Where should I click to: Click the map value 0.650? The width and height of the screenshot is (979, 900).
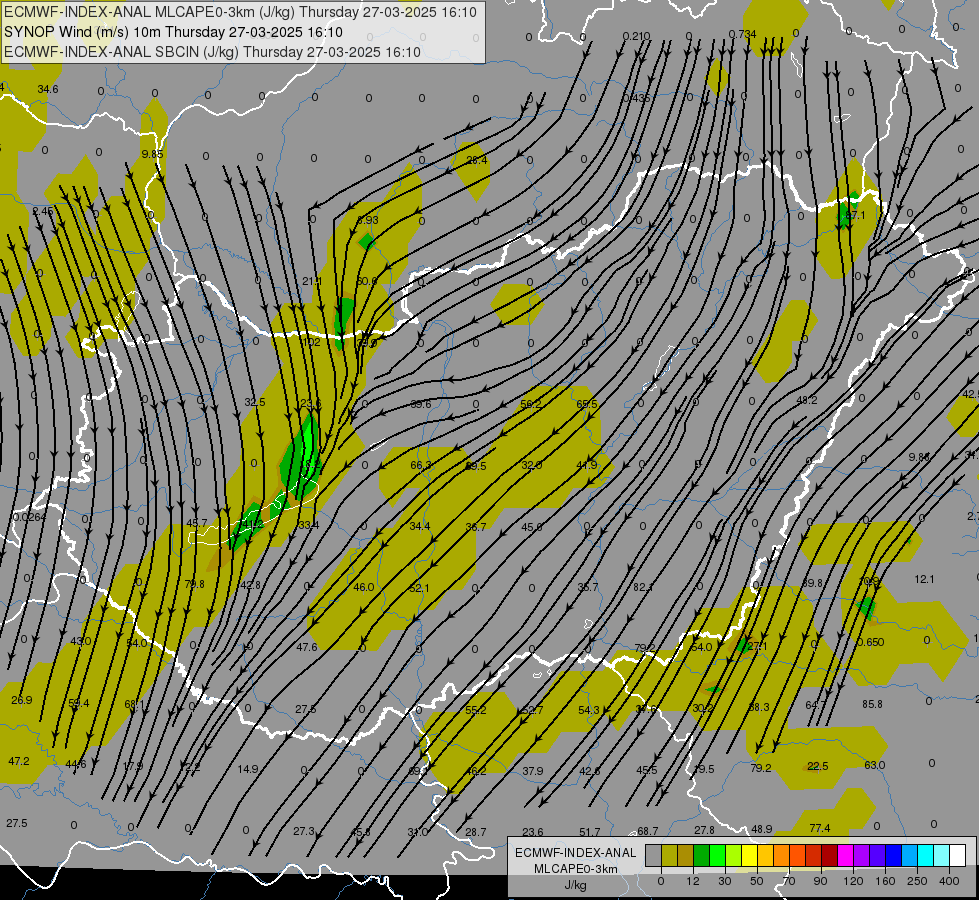(x=870, y=641)
